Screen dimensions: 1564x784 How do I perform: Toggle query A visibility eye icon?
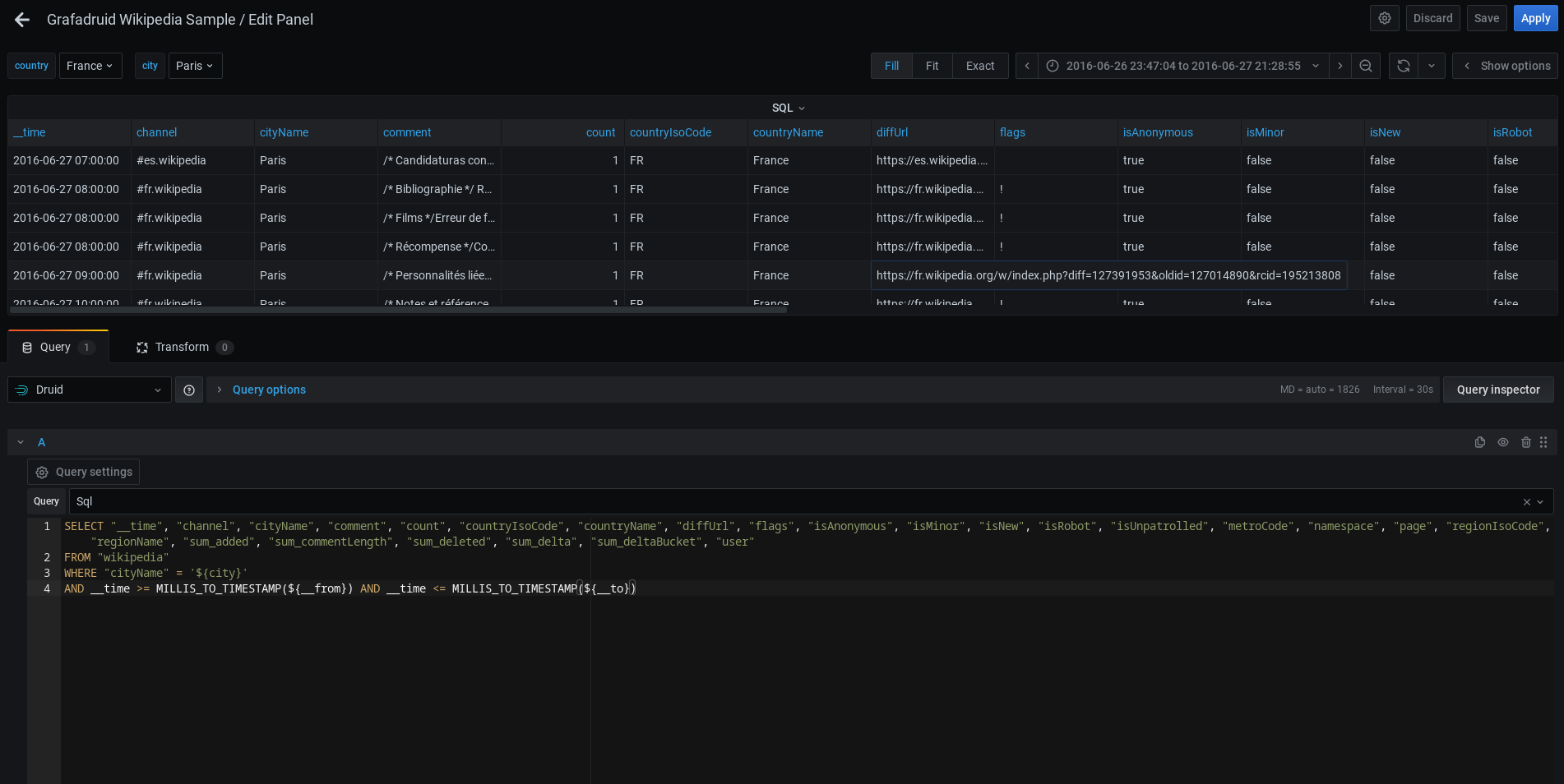point(1503,442)
